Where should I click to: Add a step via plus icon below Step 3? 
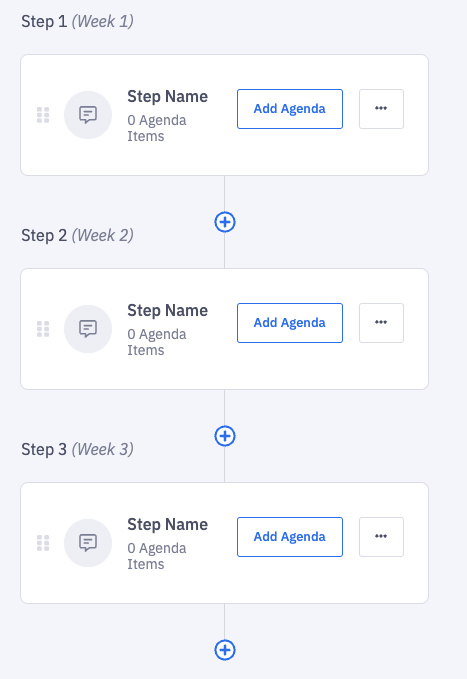point(225,650)
